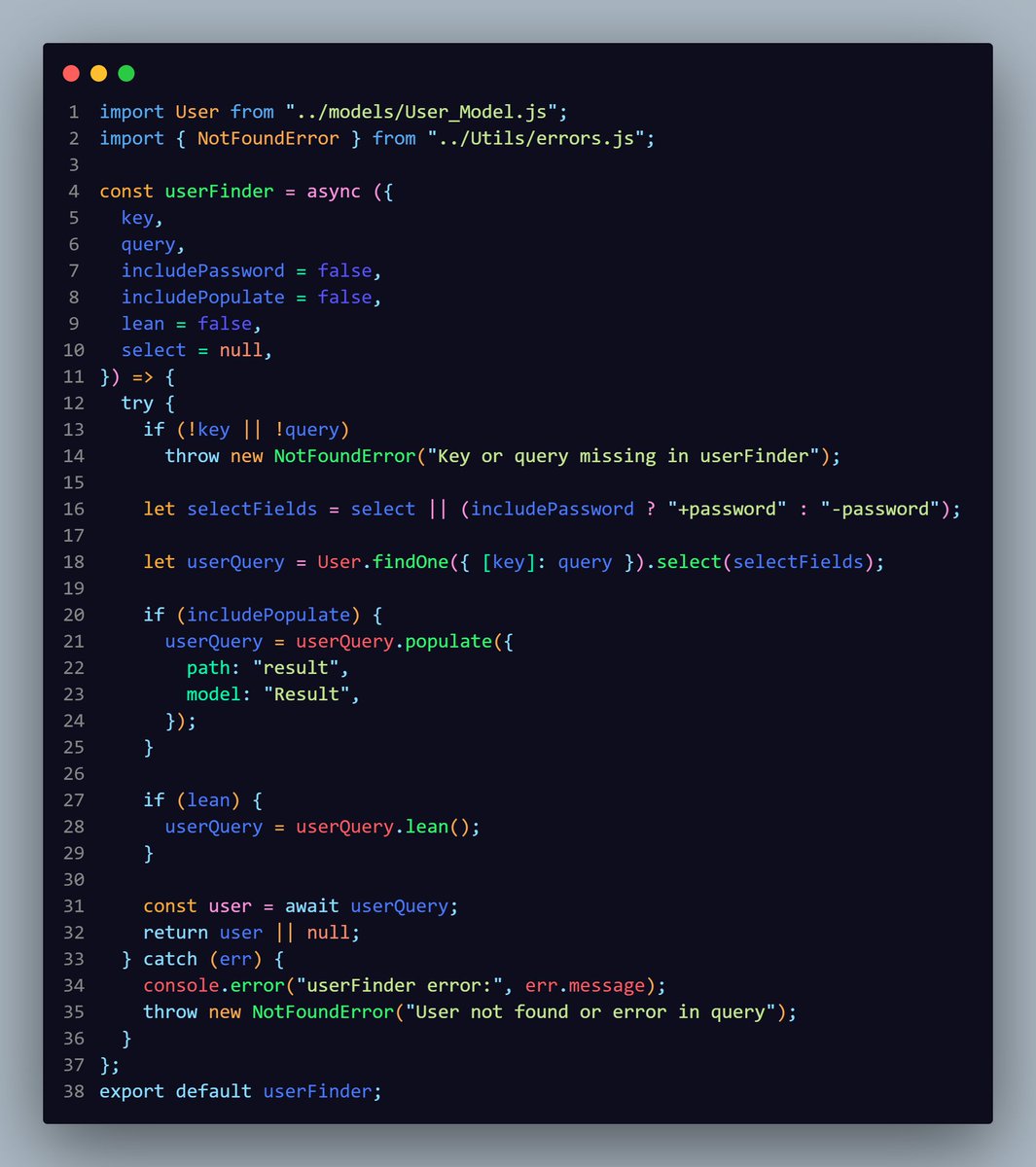Click "async" keyword on line 4

click(x=334, y=192)
